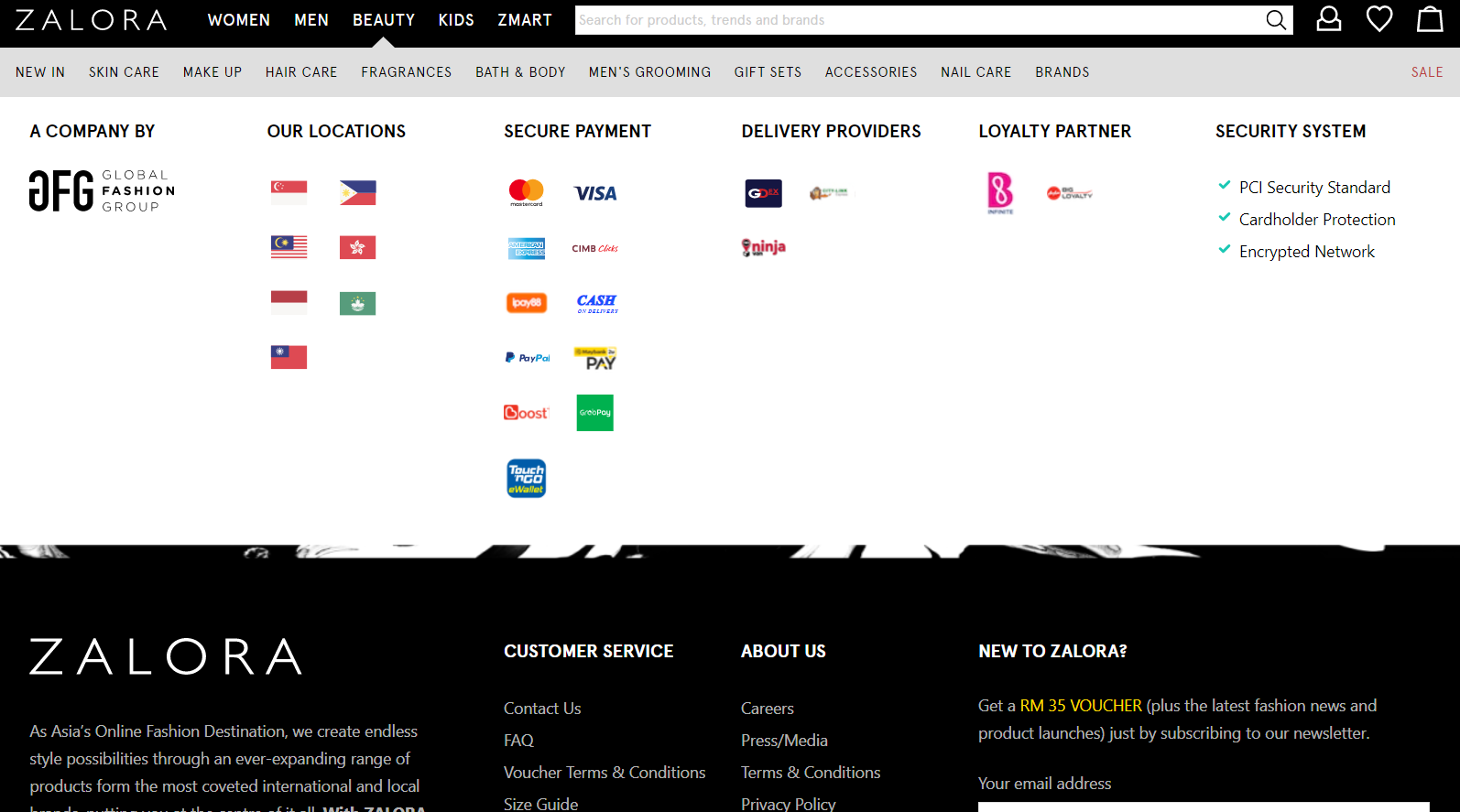This screenshot has height=812, width=1460.
Task: Click the GrabPay green logo
Action: click(x=595, y=413)
